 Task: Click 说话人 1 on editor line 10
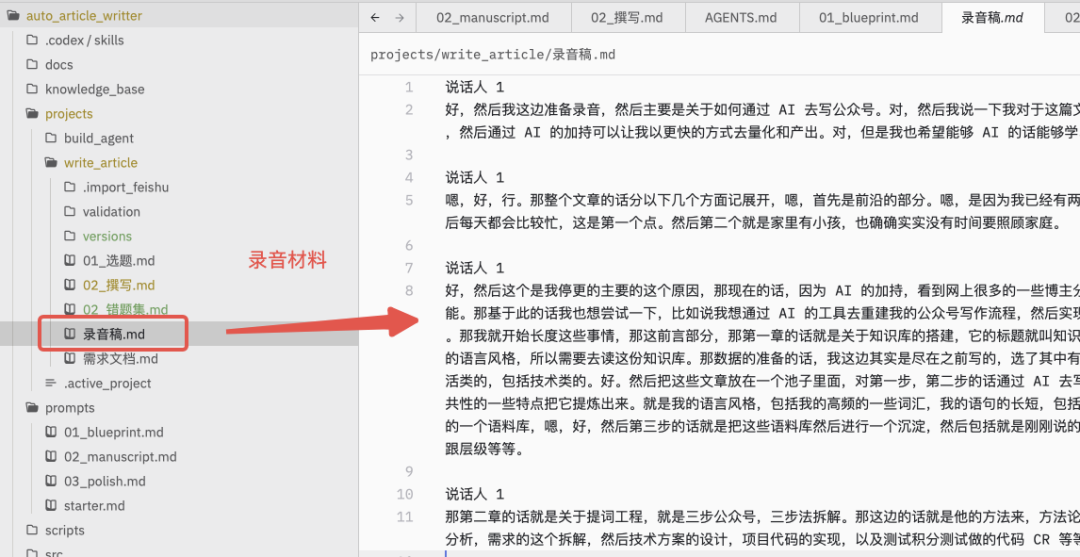tap(475, 494)
